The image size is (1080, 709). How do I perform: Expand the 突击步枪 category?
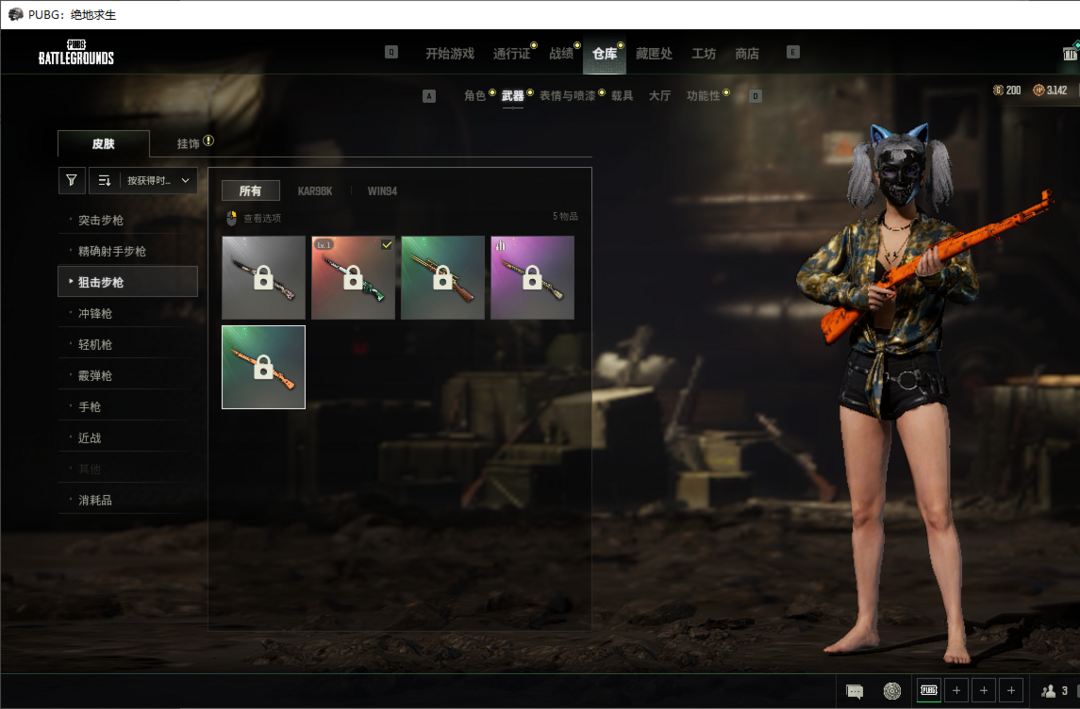tap(128, 220)
